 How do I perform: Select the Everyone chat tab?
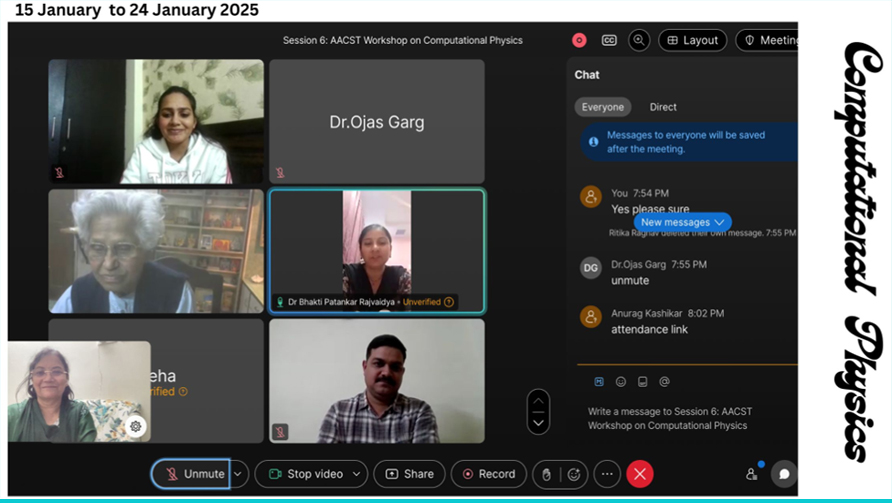603,107
